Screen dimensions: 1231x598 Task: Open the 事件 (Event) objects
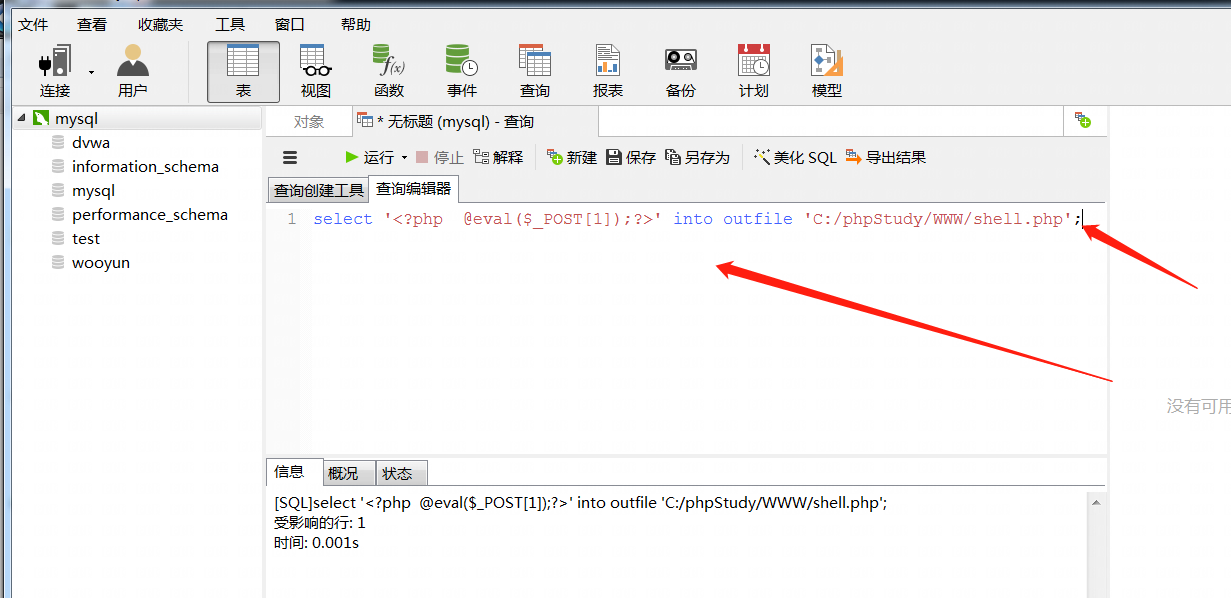pos(462,71)
